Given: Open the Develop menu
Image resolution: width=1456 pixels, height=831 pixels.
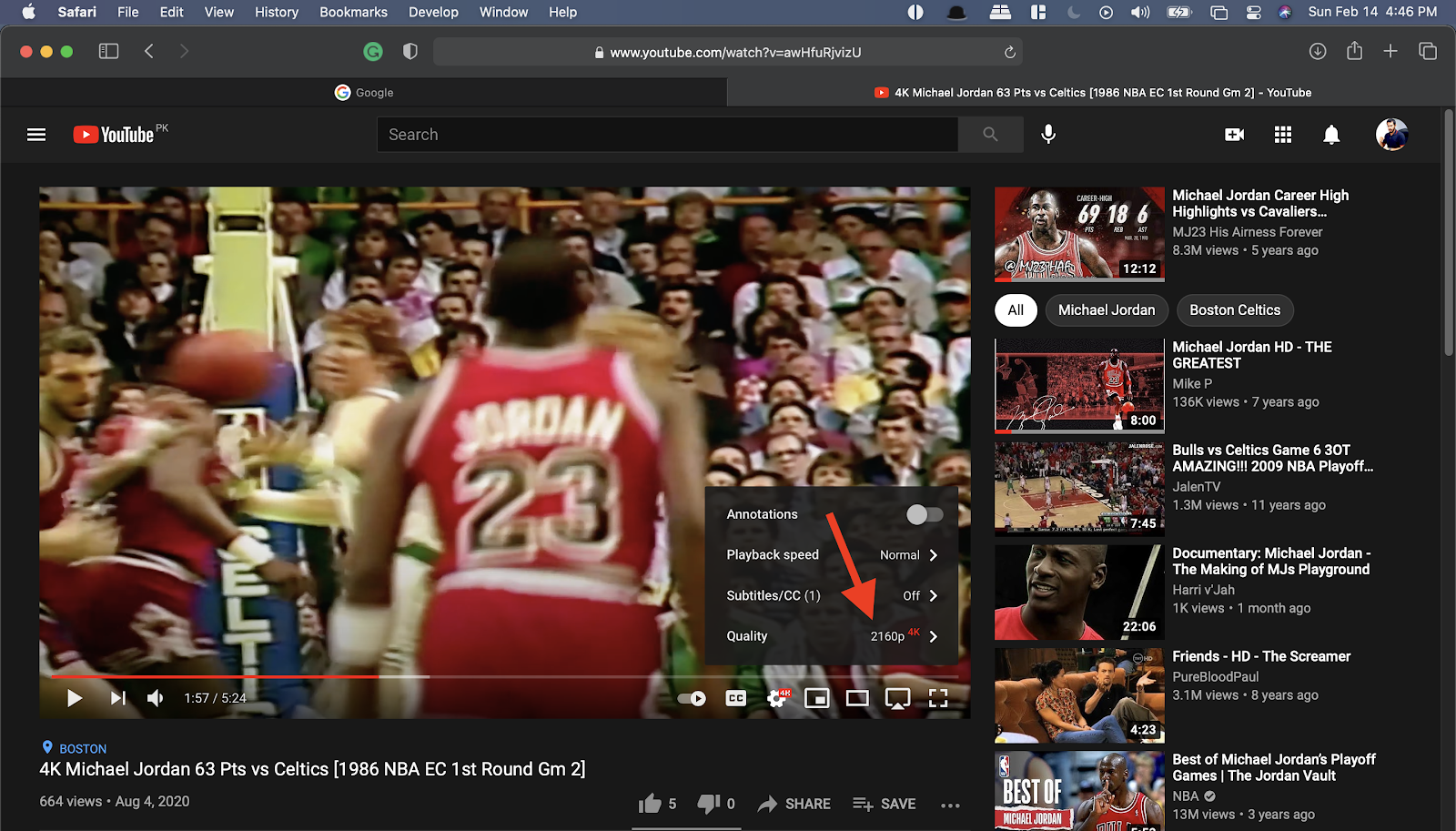Looking at the screenshot, I should (433, 12).
